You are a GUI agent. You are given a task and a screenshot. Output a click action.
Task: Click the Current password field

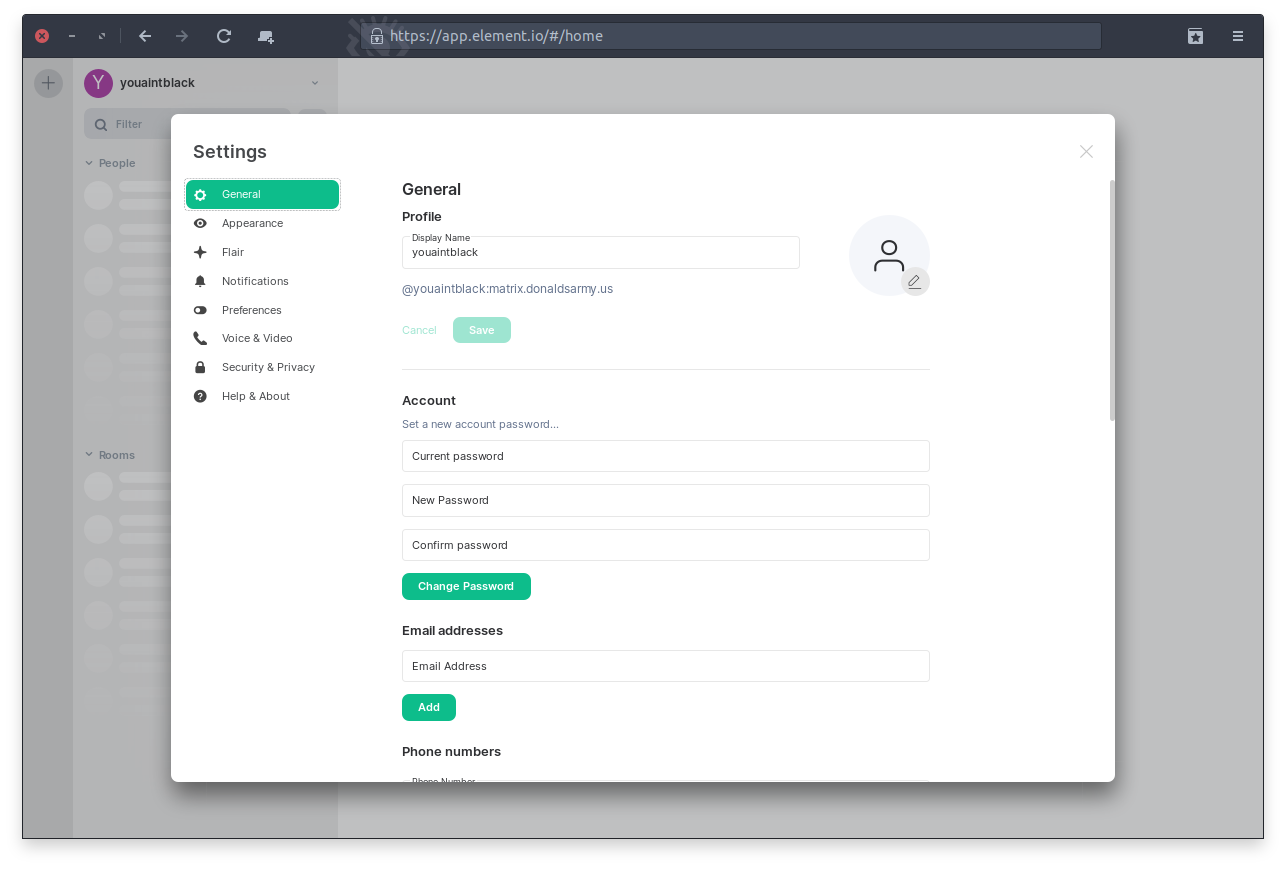click(x=665, y=456)
